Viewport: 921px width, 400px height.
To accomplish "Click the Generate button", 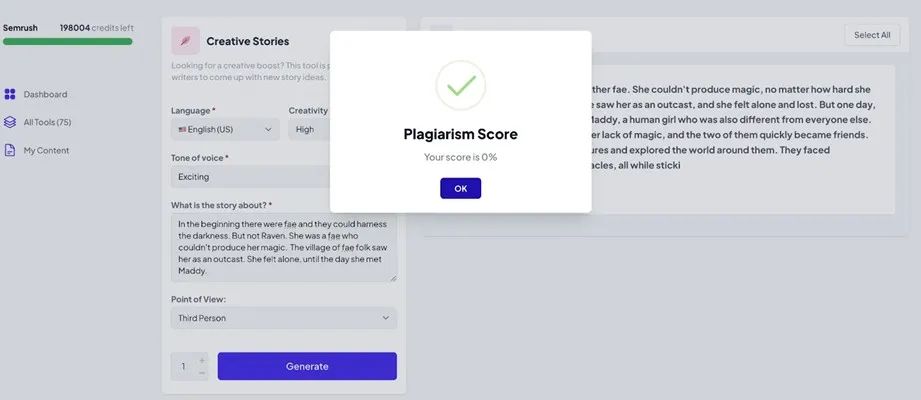I will [x=307, y=366].
